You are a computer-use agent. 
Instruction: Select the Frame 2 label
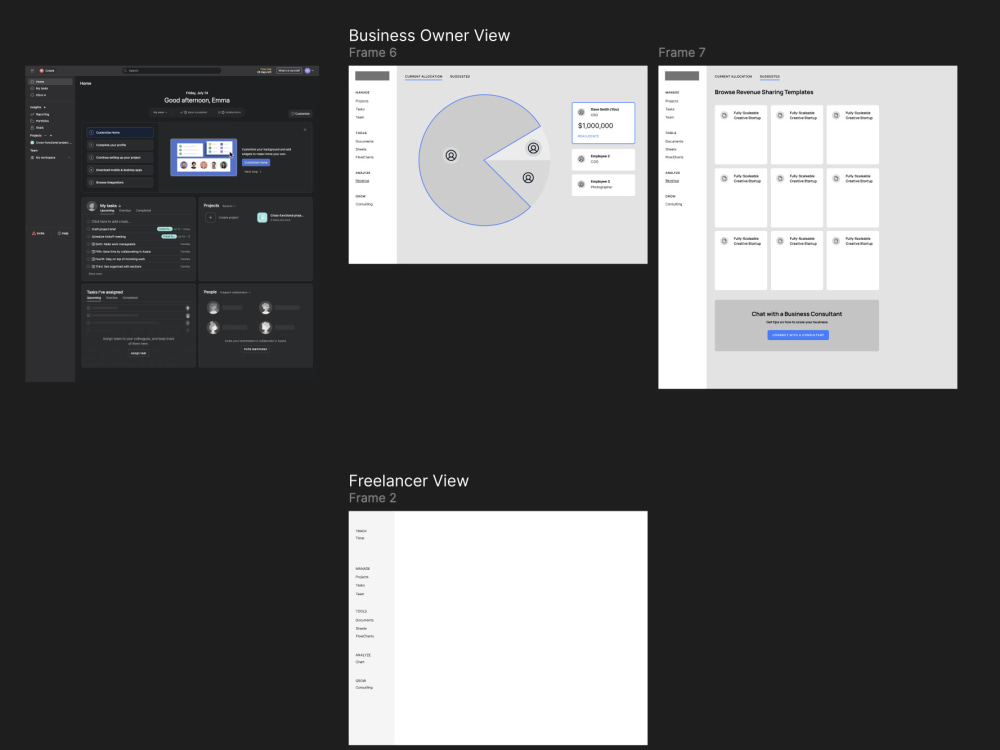tap(372, 498)
